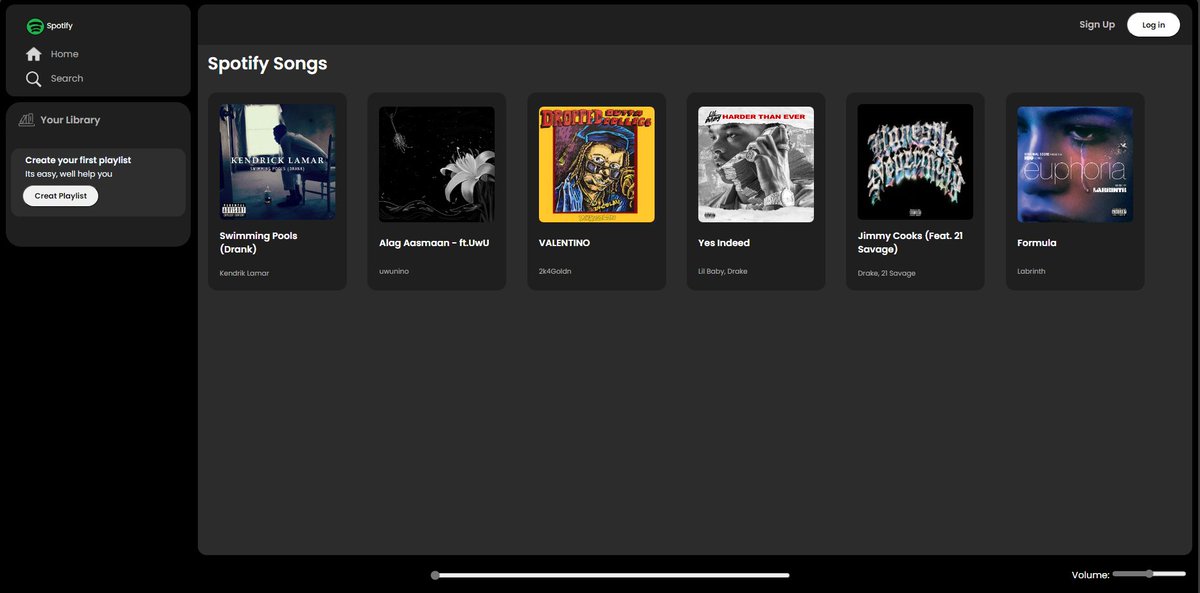Open the Search menu item
Screen dimensions: 1200x593
[x=67, y=78]
